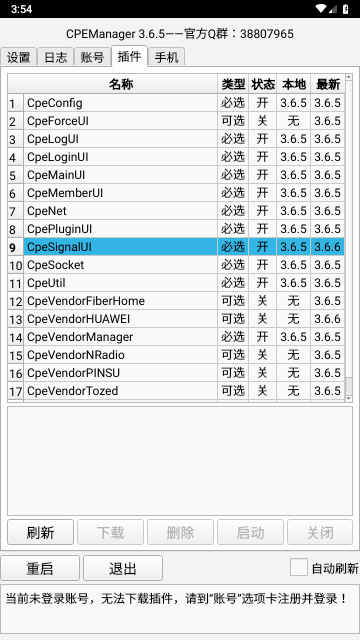360x640 pixels.
Task: Click row number 9 header
Action: click(x=16, y=247)
